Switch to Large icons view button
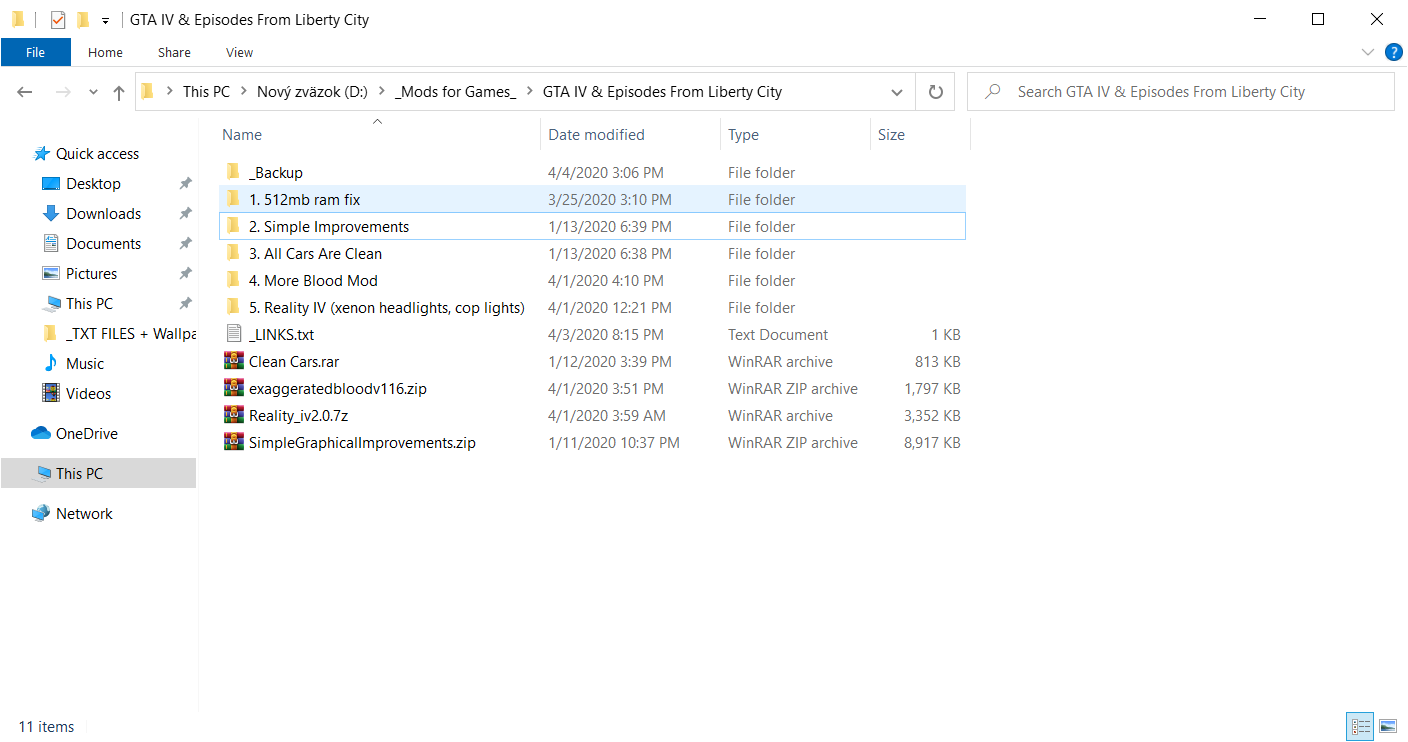Image resolution: width=1408 pixels, height=742 pixels. (1387, 726)
